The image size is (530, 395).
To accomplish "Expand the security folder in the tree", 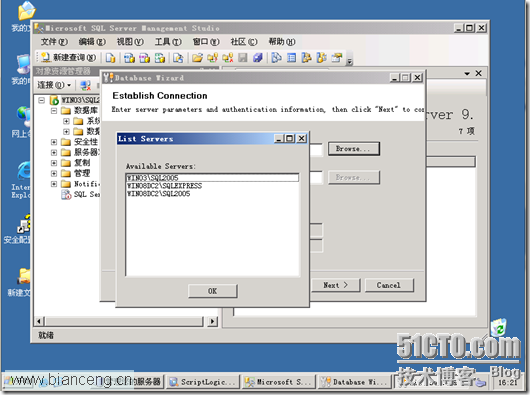I will point(54,142).
